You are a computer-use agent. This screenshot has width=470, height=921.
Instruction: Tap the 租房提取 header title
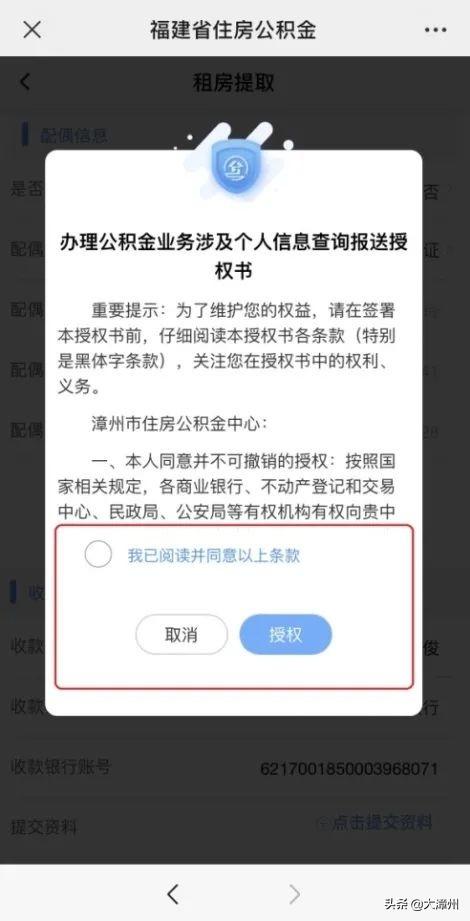[234, 82]
